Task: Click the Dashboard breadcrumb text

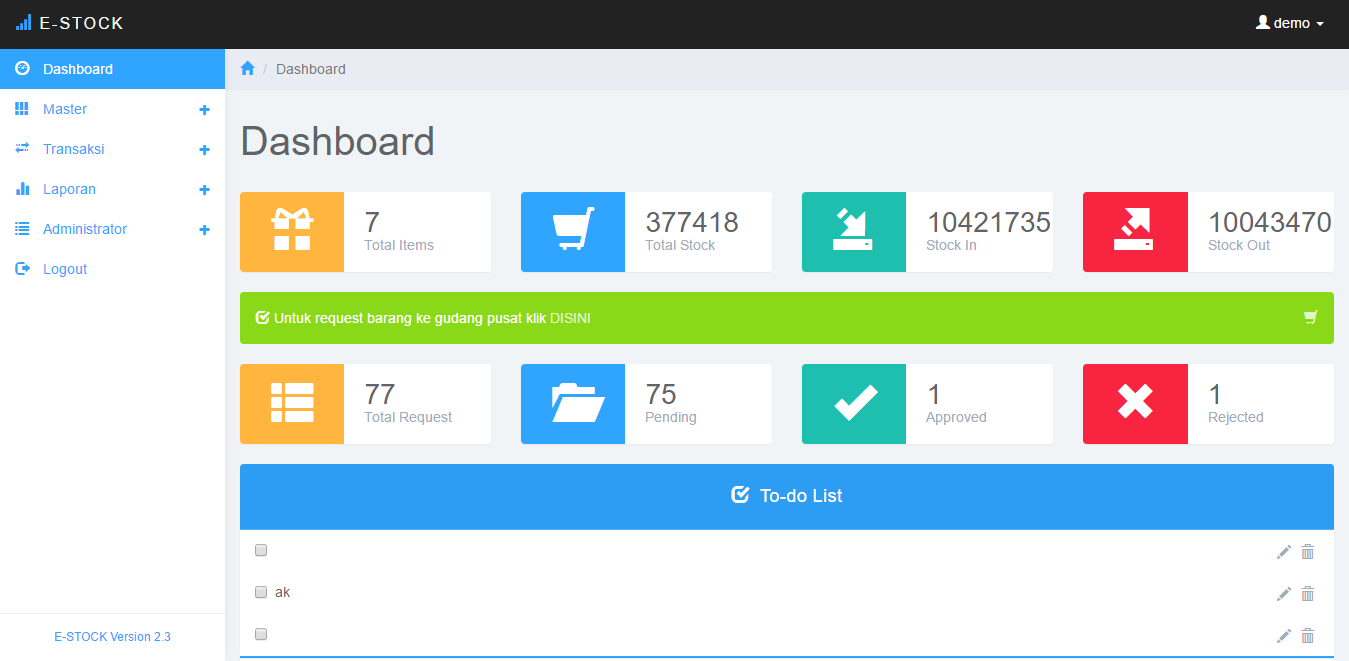Action: pyautogui.click(x=311, y=69)
